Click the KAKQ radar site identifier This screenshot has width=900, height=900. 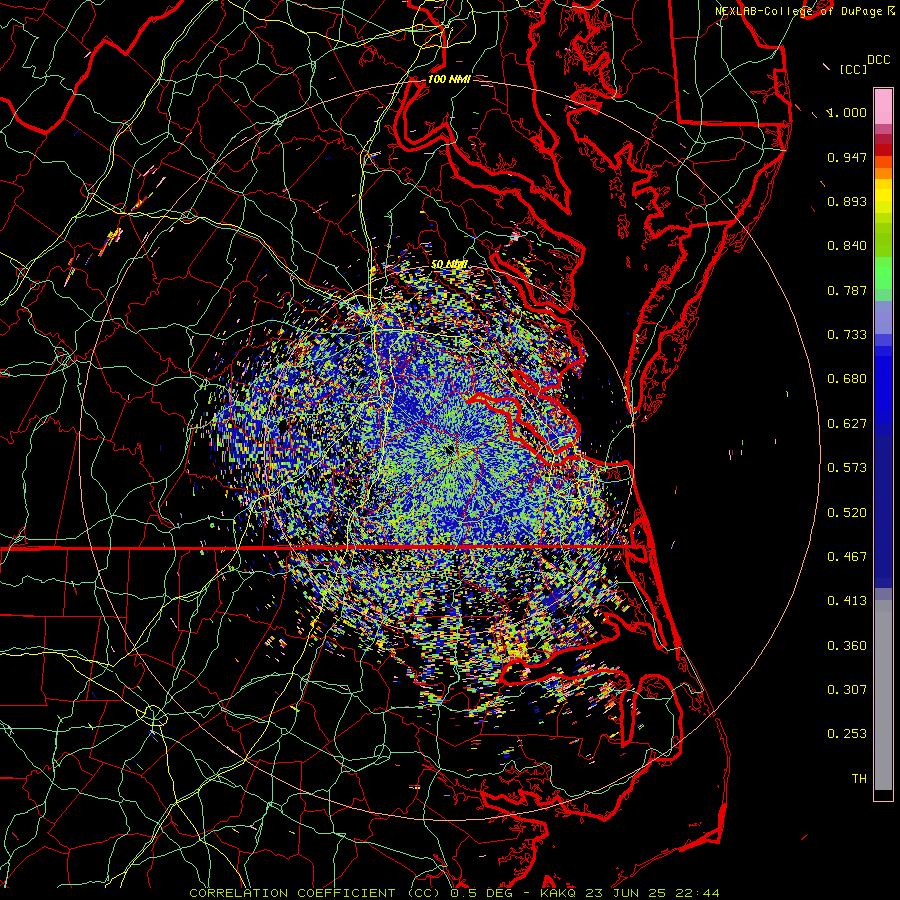click(x=560, y=893)
